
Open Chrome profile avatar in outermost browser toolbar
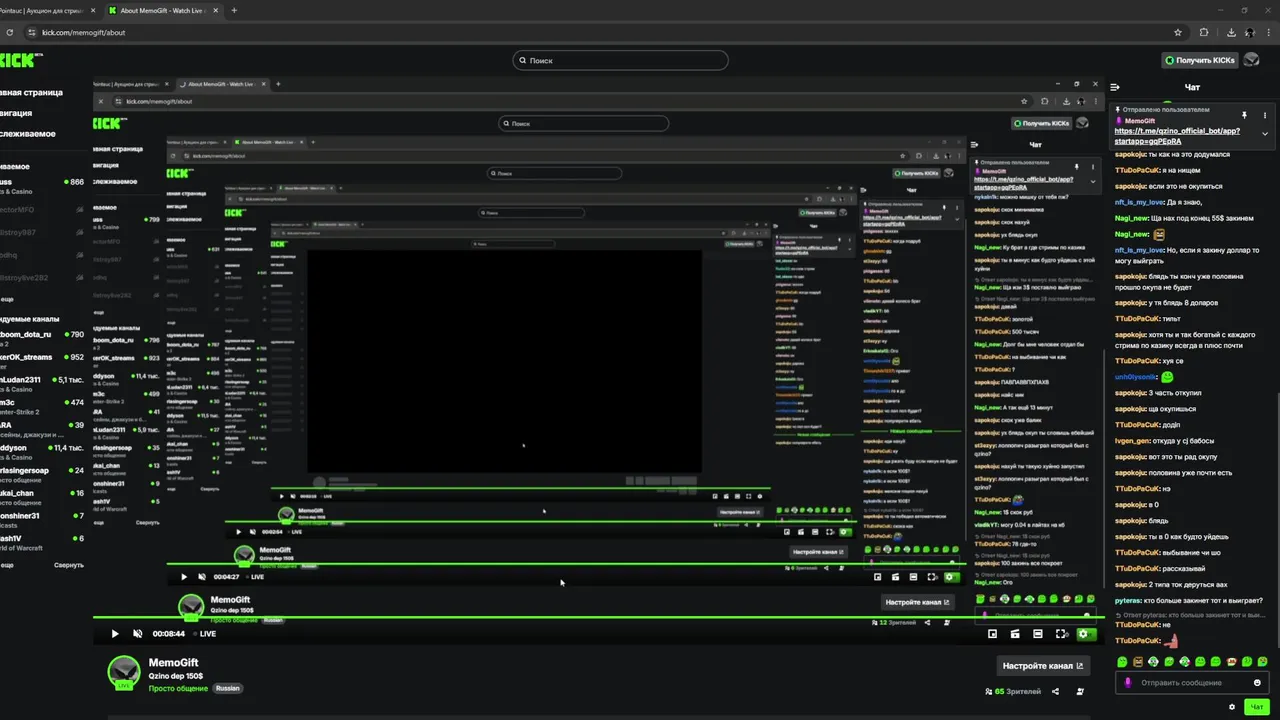[1250, 32]
